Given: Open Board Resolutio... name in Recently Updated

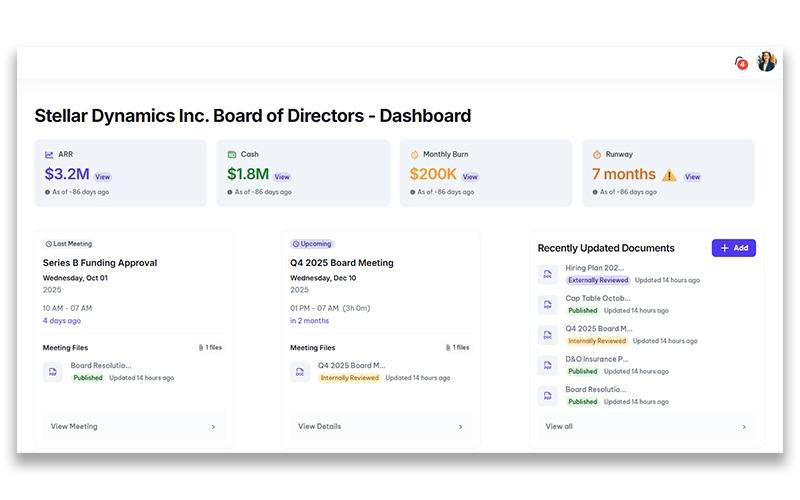Looking at the screenshot, I should pos(595,389).
